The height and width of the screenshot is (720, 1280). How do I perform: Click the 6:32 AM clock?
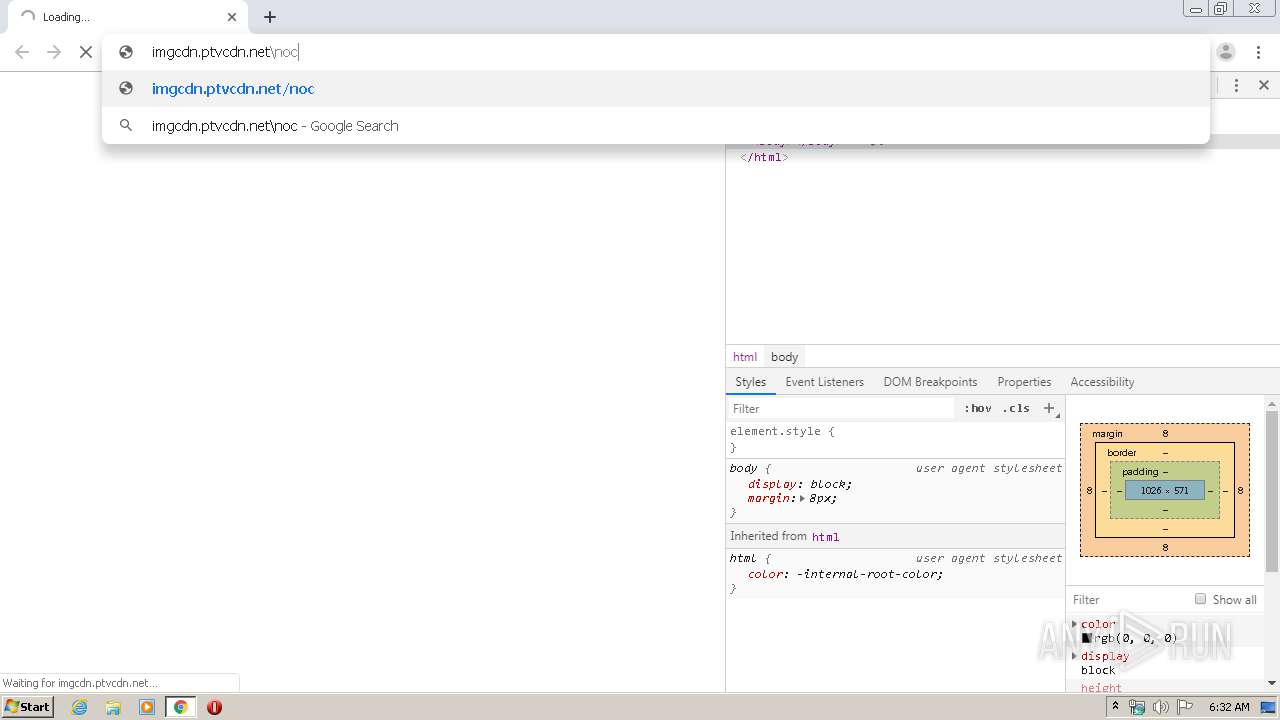[1229, 707]
